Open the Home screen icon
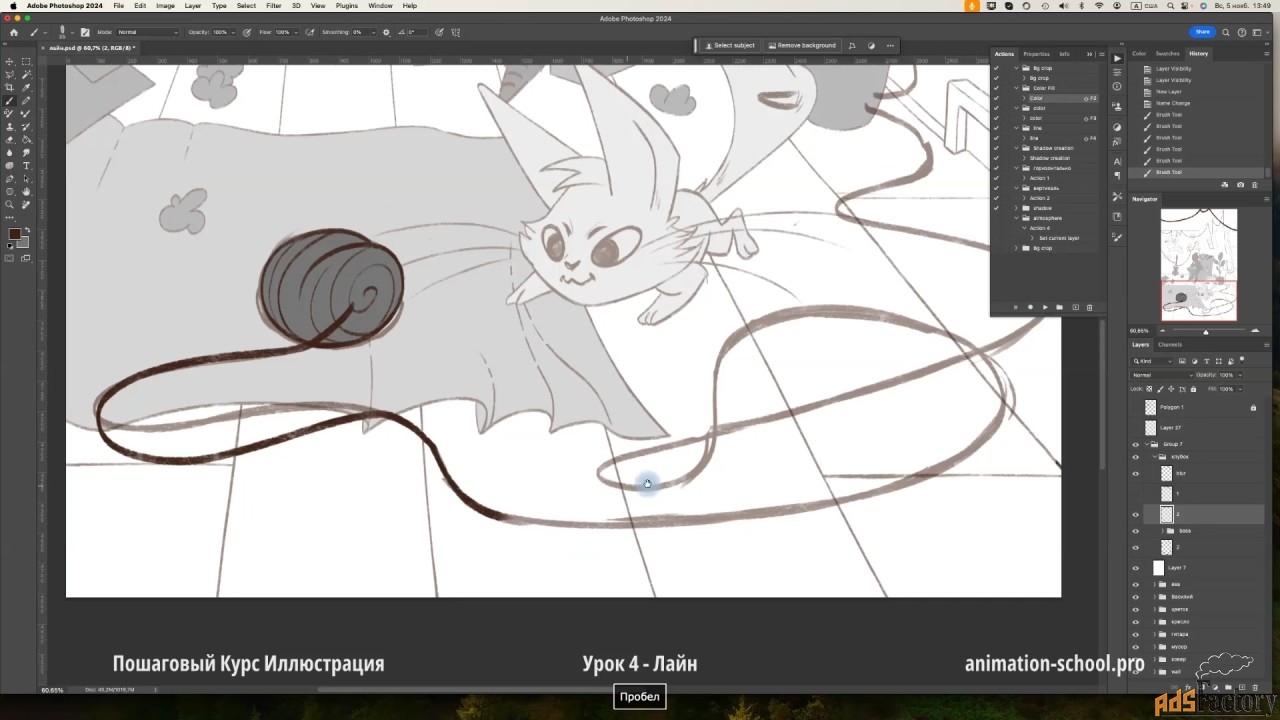Screen dimensions: 1280x720 14,32
